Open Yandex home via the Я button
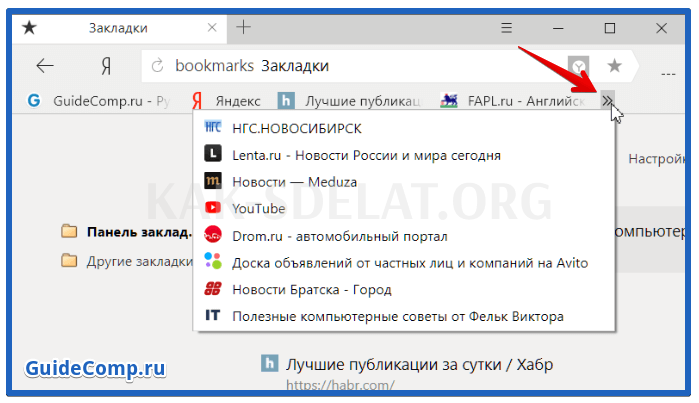 [106, 66]
